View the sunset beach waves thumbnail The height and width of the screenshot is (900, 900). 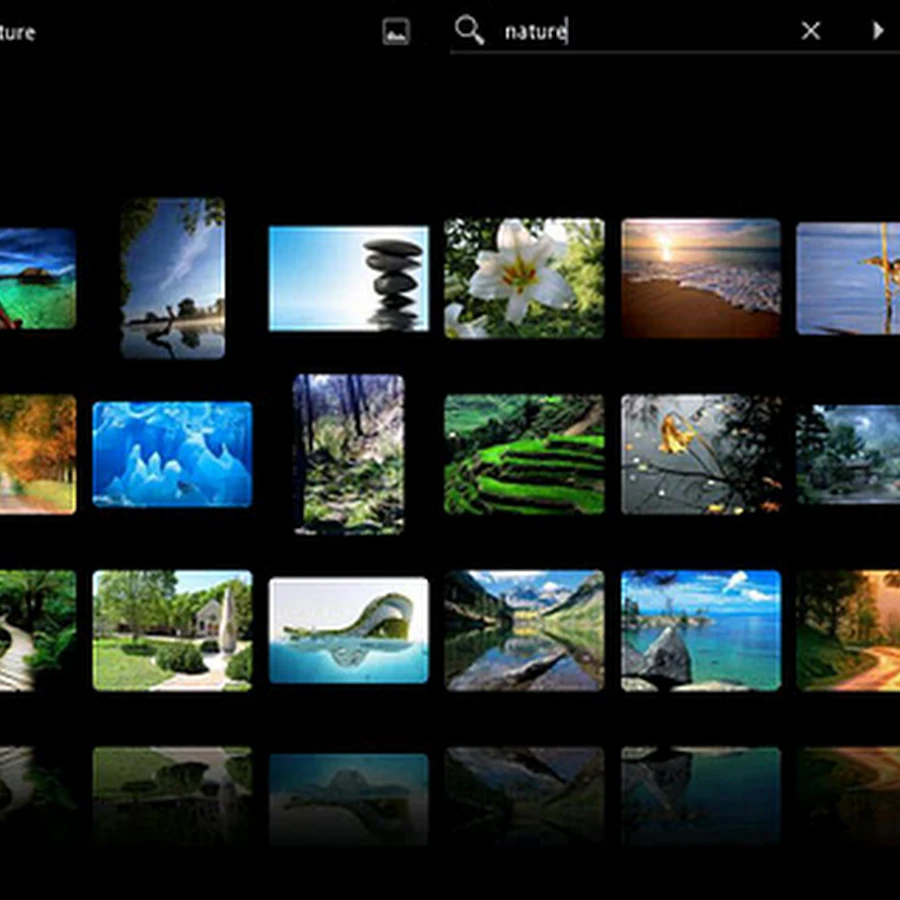pos(701,278)
